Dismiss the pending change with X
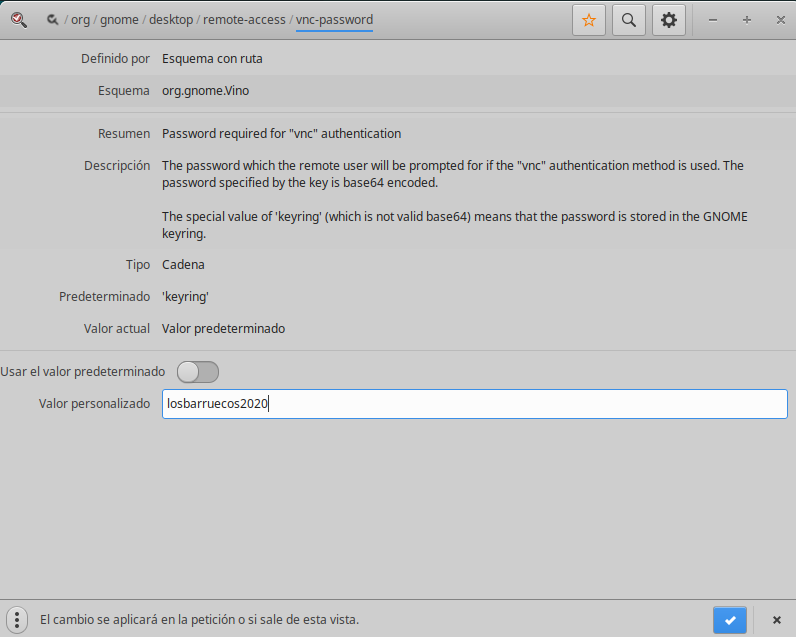The image size is (796, 637). point(777,620)
